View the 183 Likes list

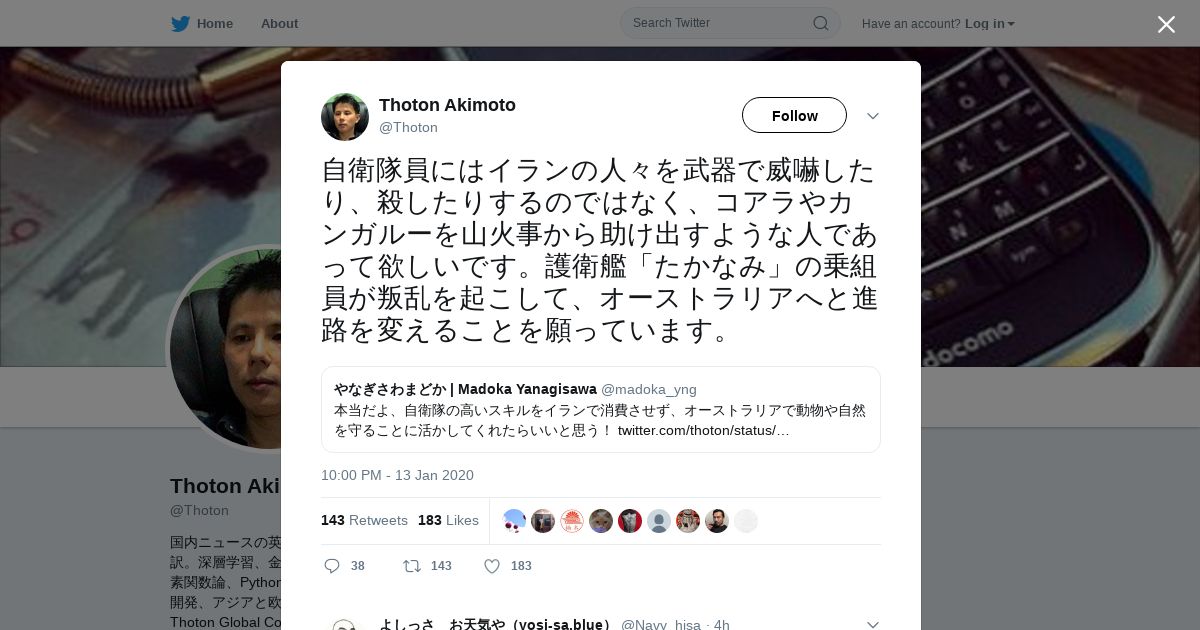(448, 520)
